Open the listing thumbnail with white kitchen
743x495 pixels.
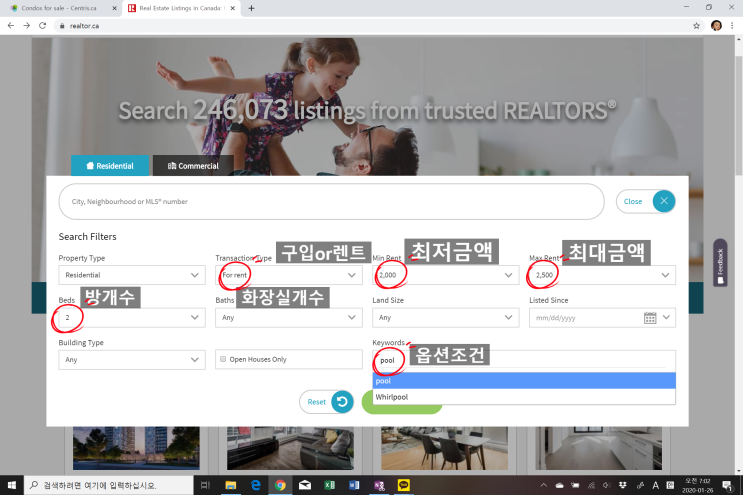click(598, 448)
